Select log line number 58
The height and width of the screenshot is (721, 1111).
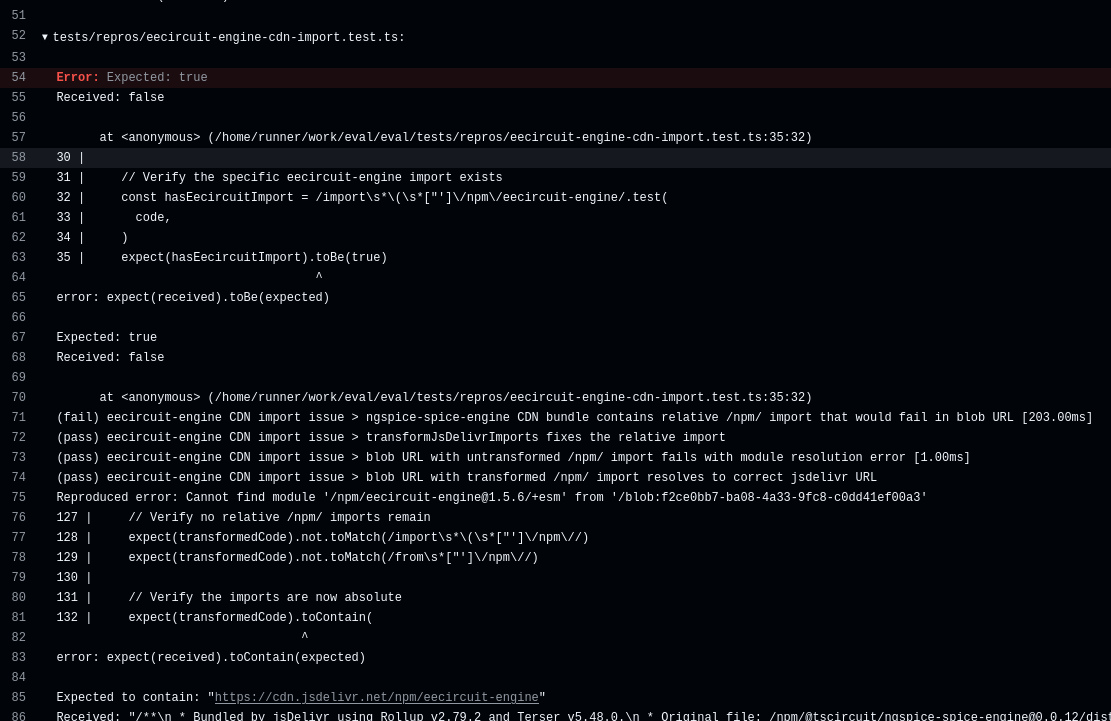pos(18,157)
